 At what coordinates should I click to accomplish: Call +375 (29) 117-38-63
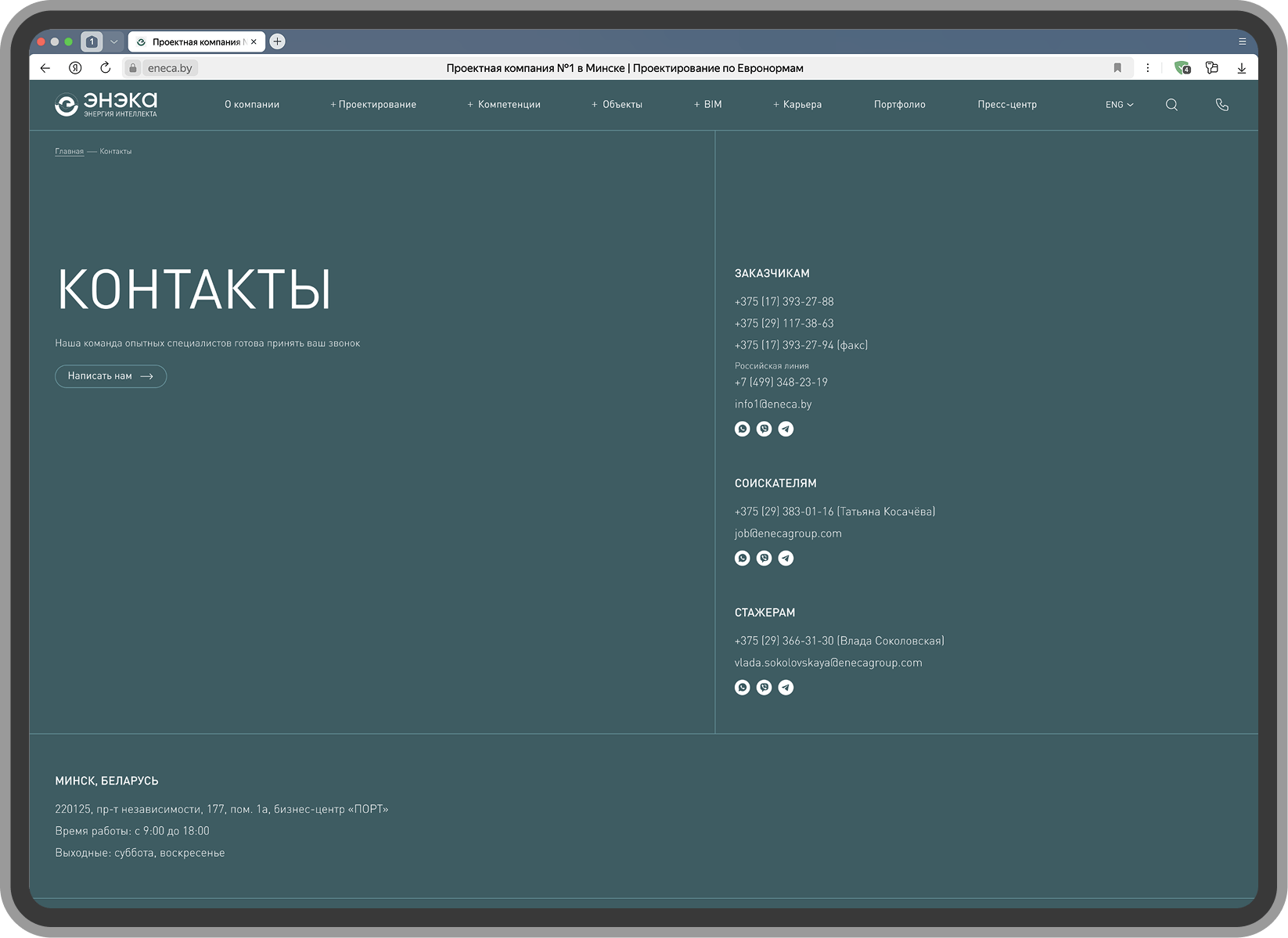pyautogui.click(x=784, y=324)
